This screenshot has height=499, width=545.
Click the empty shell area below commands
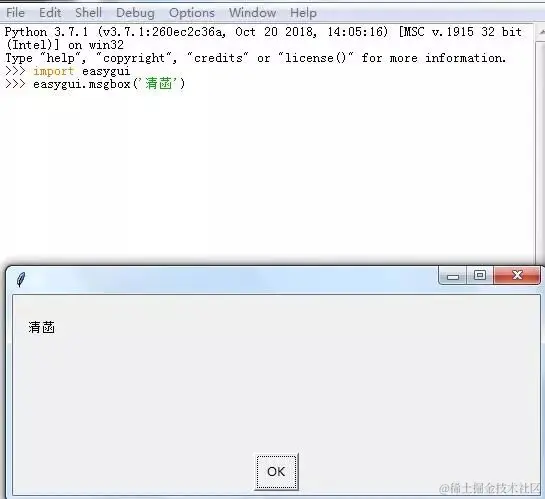click(x=268, y=174)
